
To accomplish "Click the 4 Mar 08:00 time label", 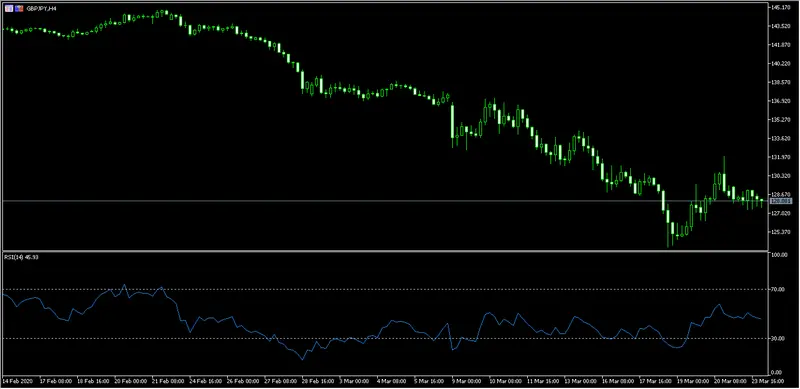I will [391, 381].
